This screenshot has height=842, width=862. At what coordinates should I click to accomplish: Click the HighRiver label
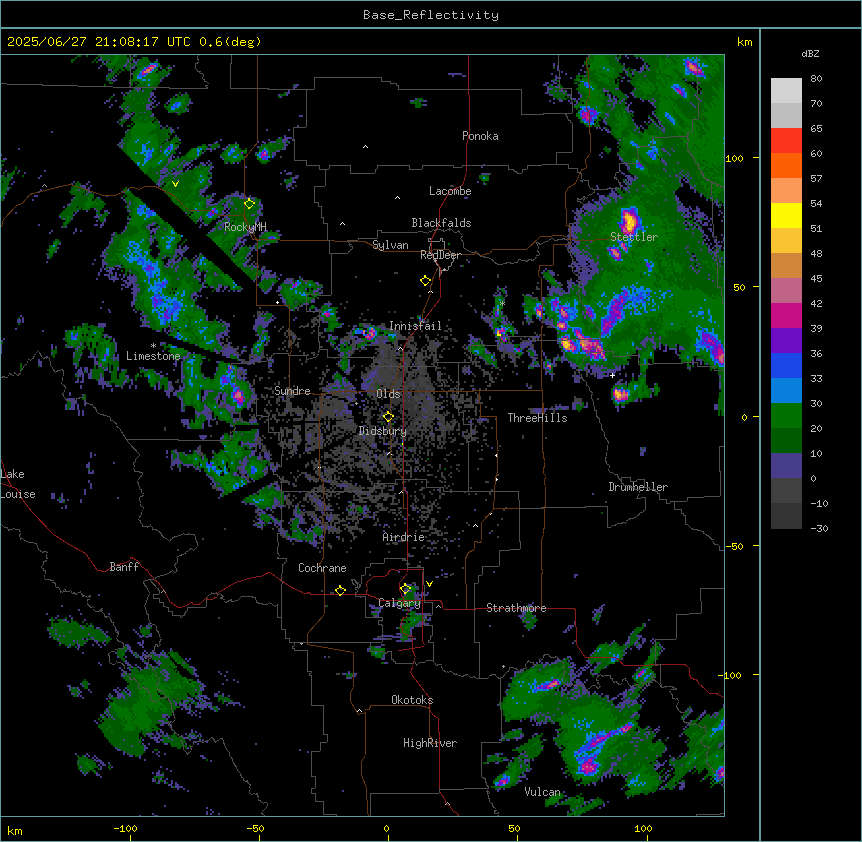pos(430,743)
